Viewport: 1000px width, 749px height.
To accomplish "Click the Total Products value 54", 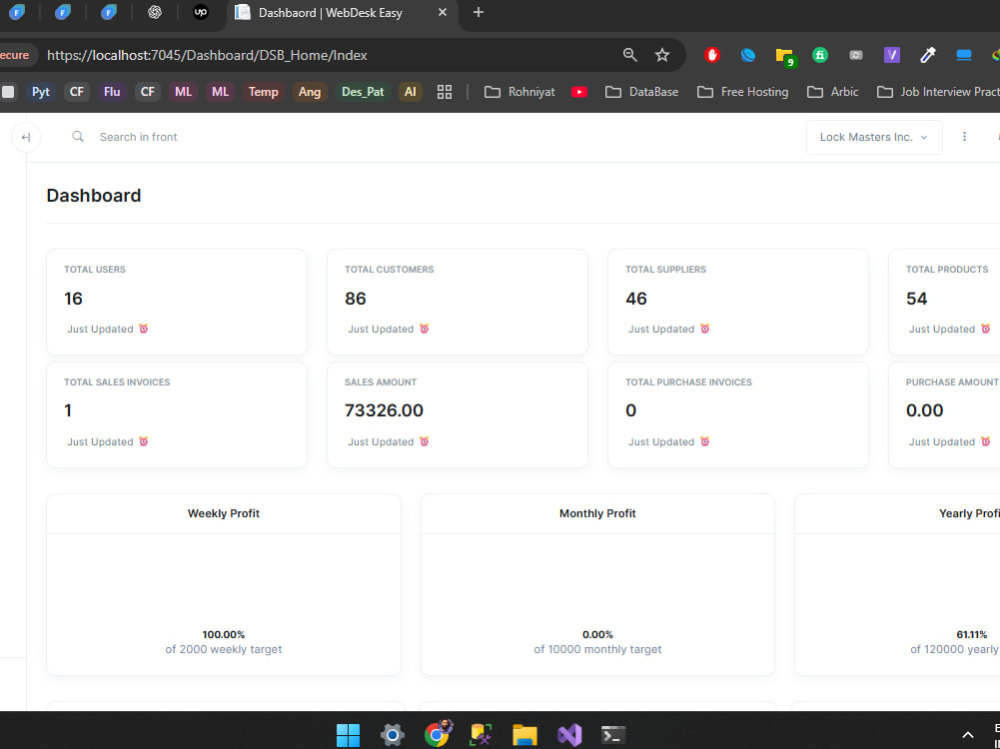I will point(916,299).
